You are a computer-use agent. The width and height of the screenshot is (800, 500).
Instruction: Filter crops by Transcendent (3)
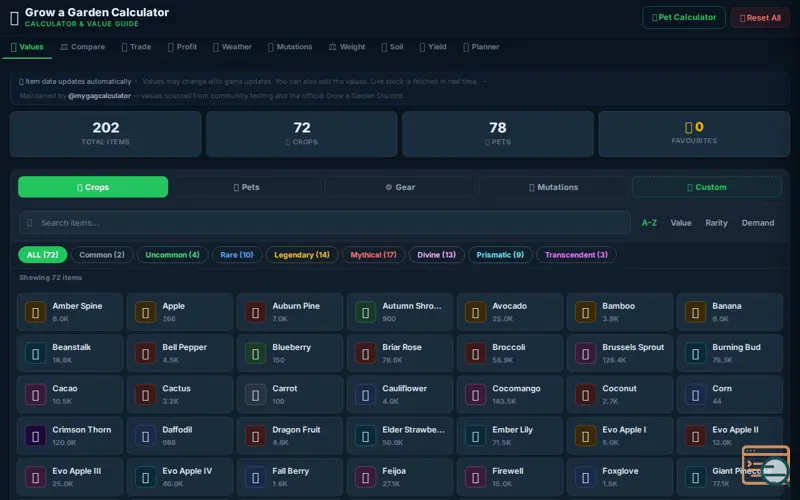tap(576, 255)
